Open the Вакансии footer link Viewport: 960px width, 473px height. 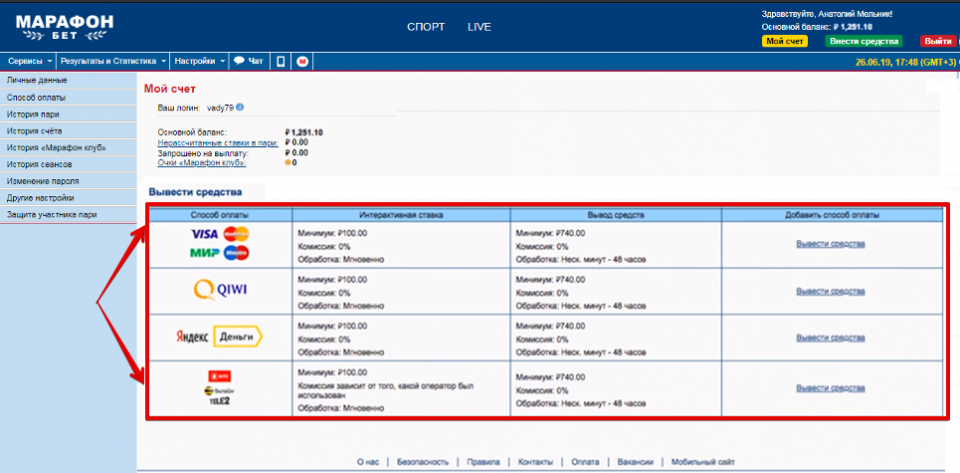pos(636,462)
